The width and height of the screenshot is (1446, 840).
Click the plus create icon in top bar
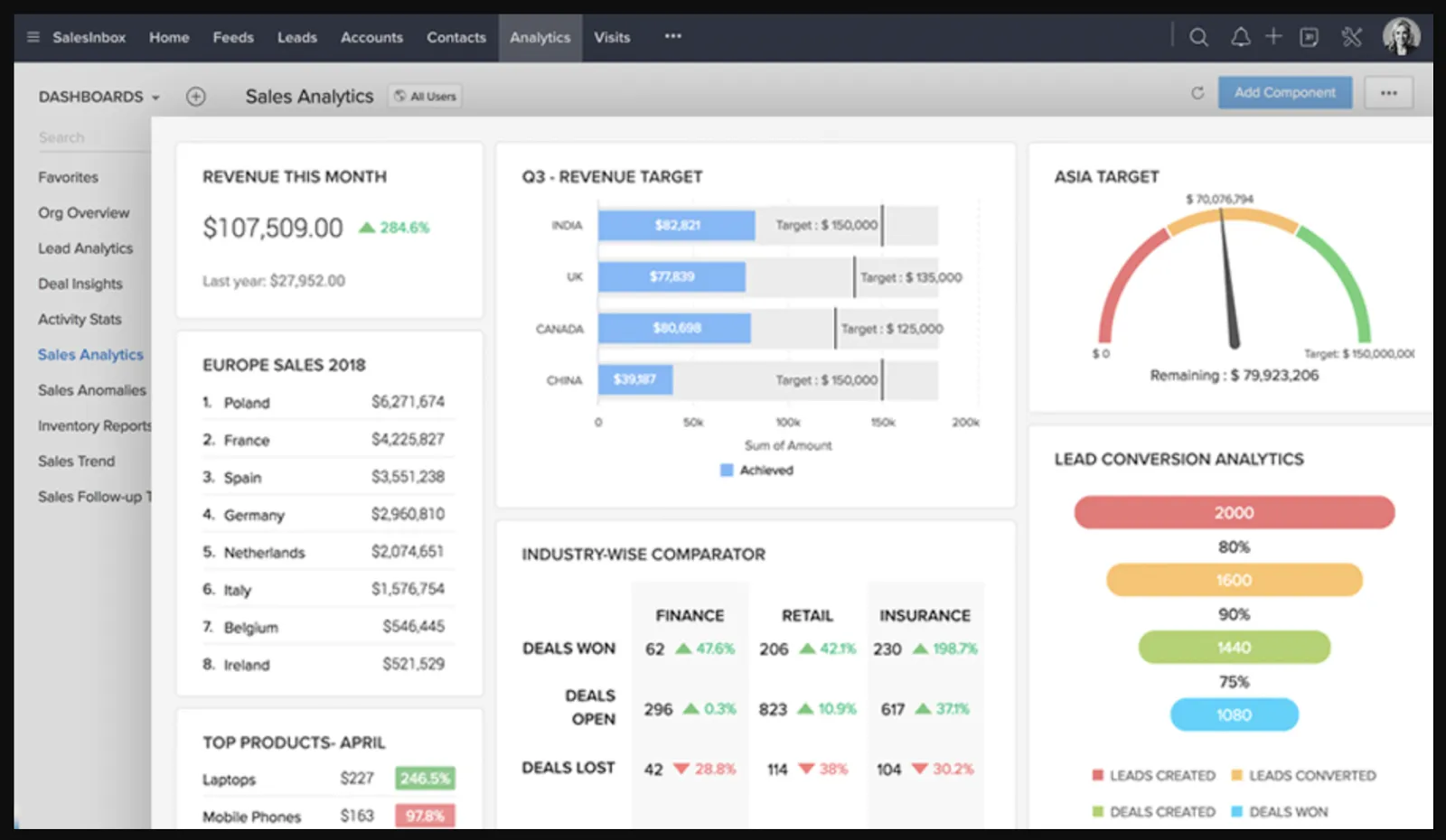coord(1273,36)
